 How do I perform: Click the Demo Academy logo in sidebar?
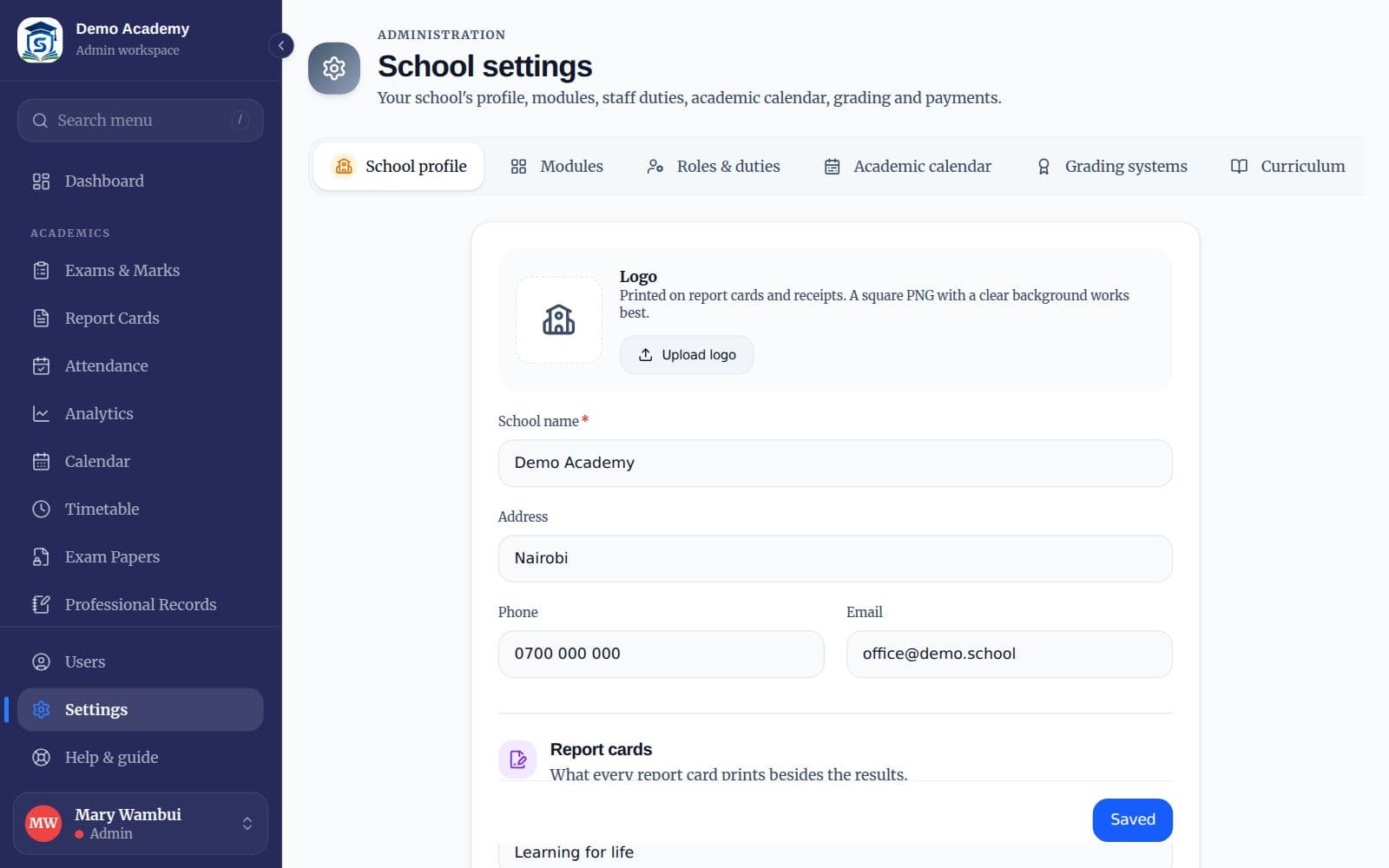tap(40, 40)
